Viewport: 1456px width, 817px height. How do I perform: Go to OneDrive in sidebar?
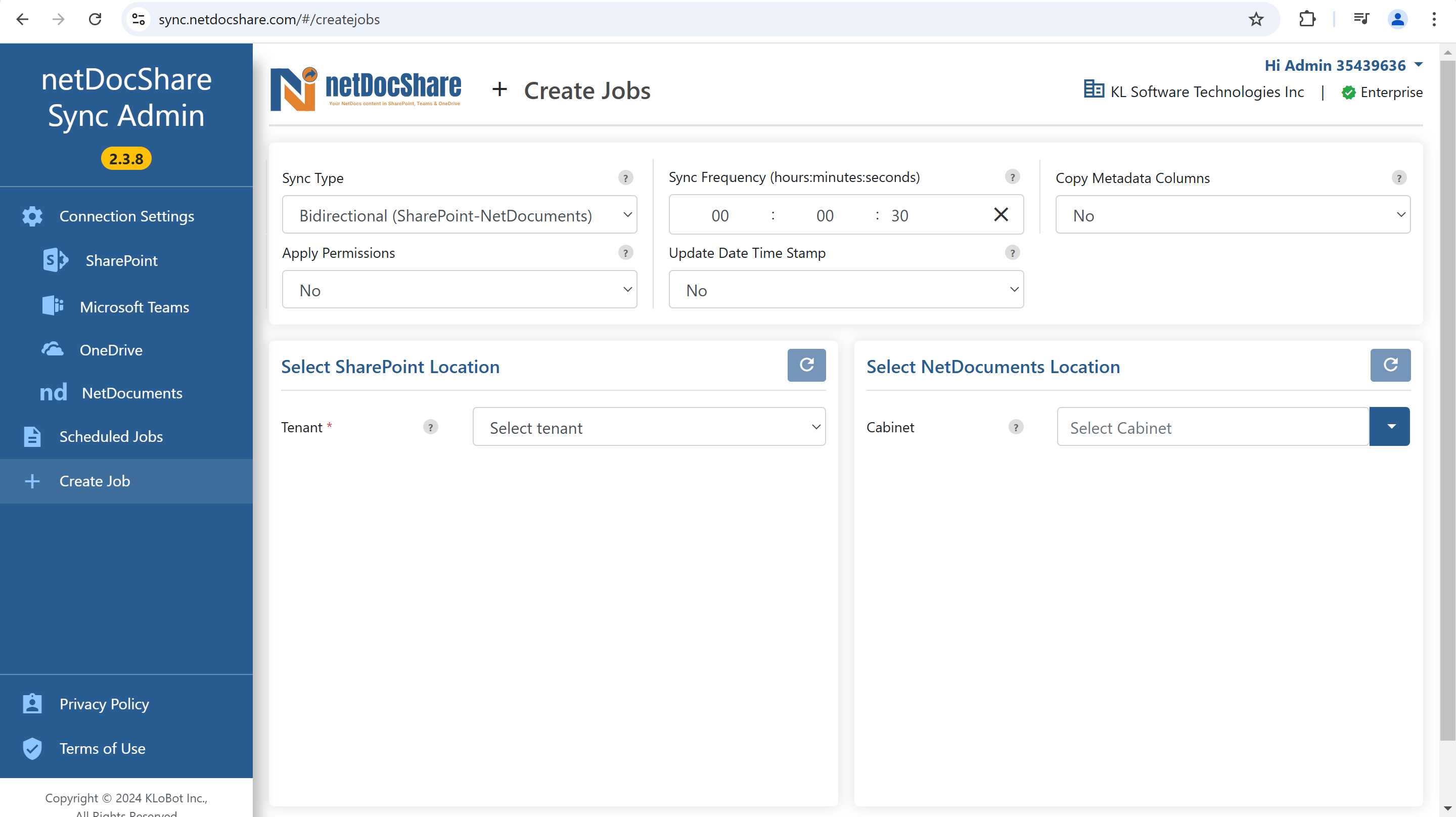[111, 350]
